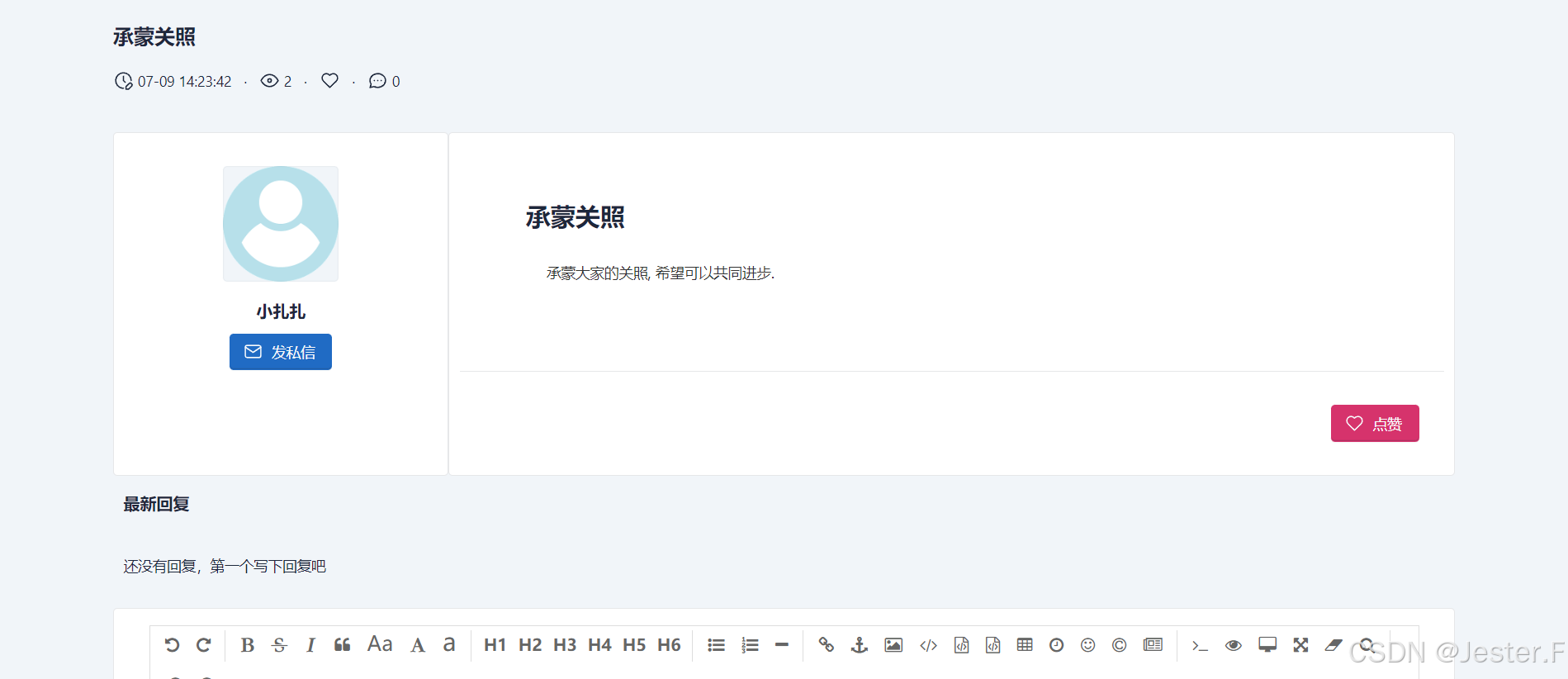The image size is (1568, 679).
Task: Click the post timestamp 07-09 14:23:42
Action: [x=184, y=82]
